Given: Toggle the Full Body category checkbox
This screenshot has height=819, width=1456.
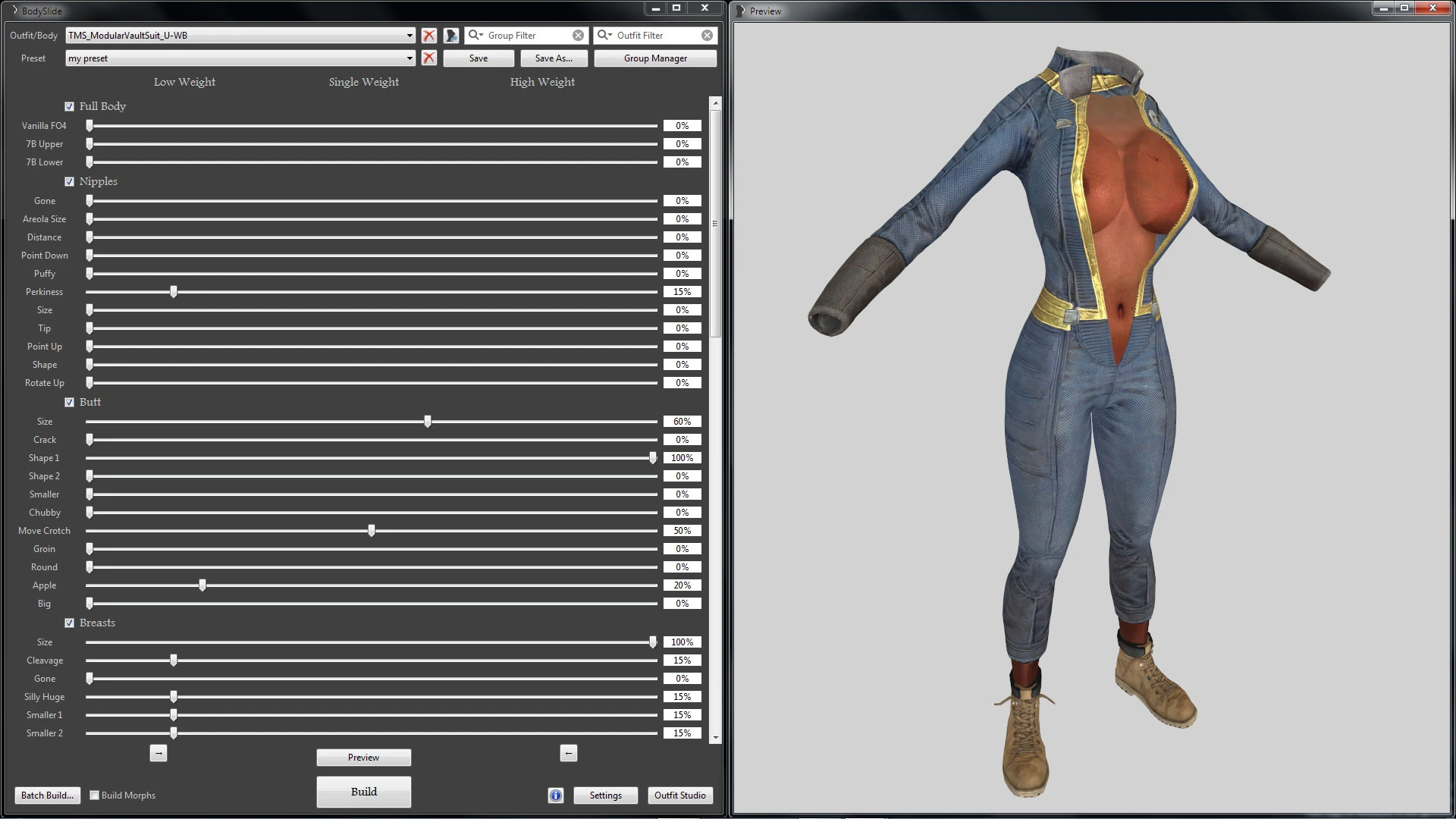Looking at the screenshot, I should [x=70, y=107].
